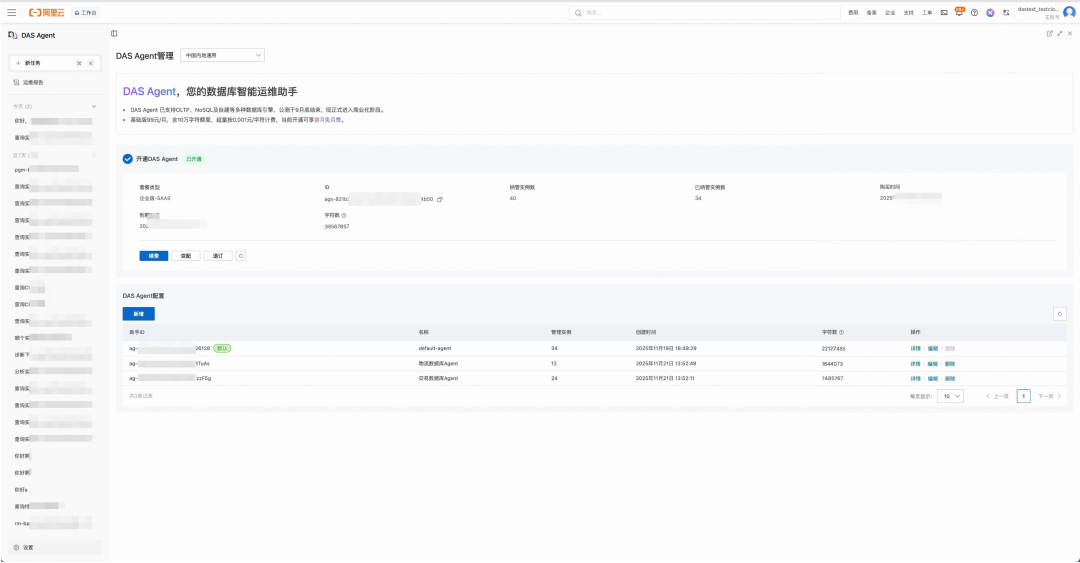Open the 备案 menu in the top bar
Image resolution: width=1080 pixels, height=563 pixels.
pos(871,12)
